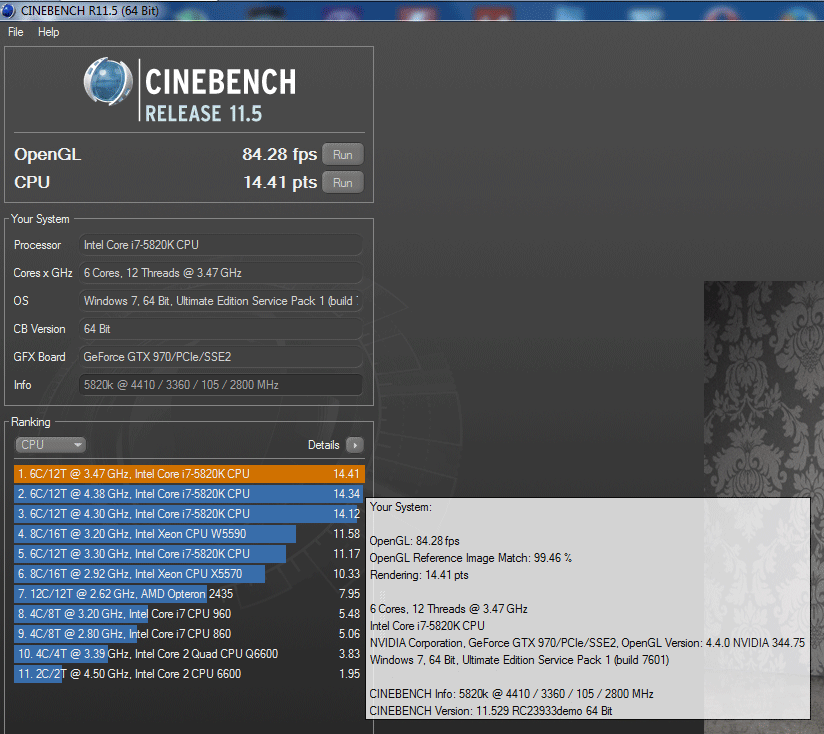The height and width of the screenshot is (734, 824).
Task: Click OpenGL Reference Image Match line in tooltip
Action: point(470,558)
